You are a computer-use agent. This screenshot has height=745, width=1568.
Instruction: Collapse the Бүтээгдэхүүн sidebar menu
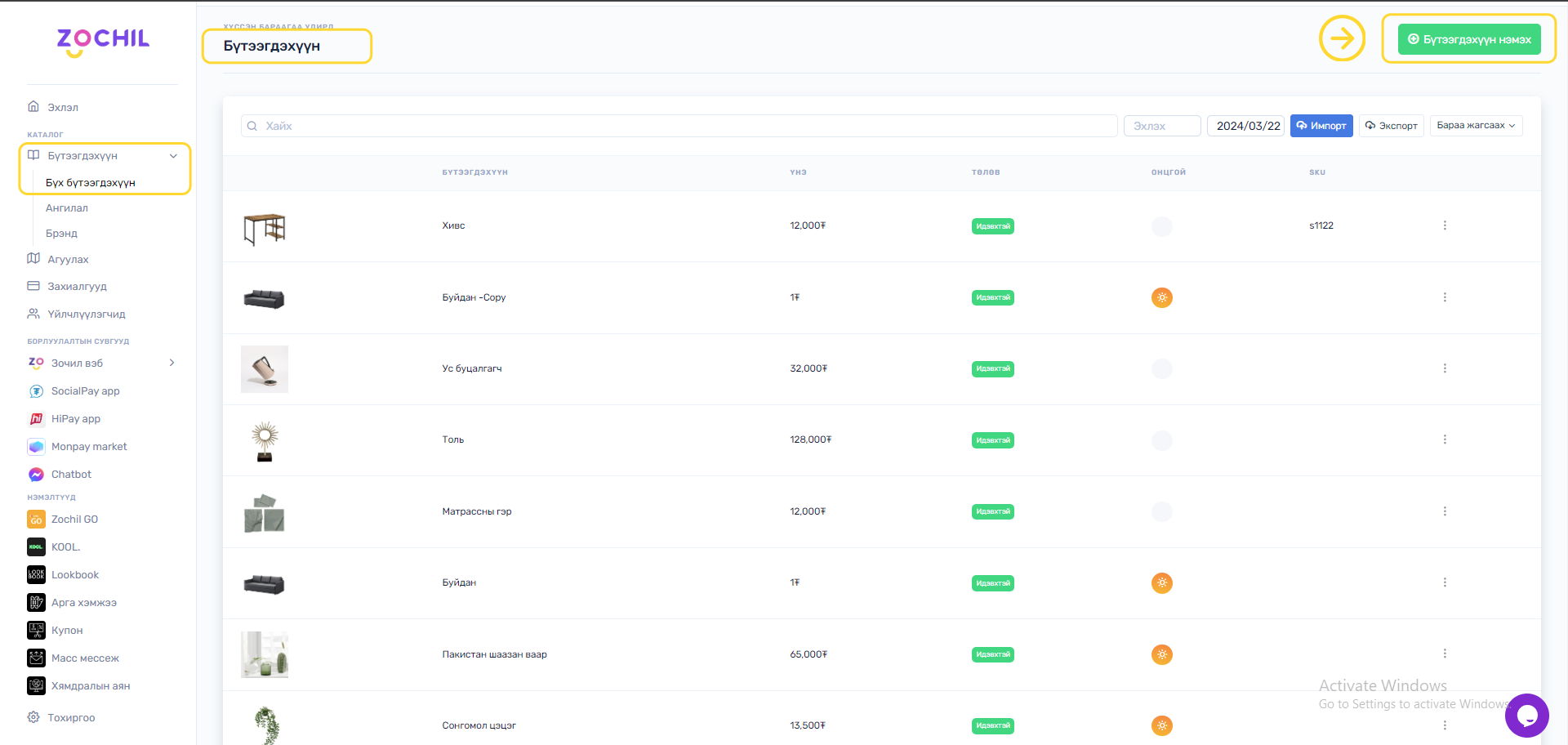(x=173, y=156)
